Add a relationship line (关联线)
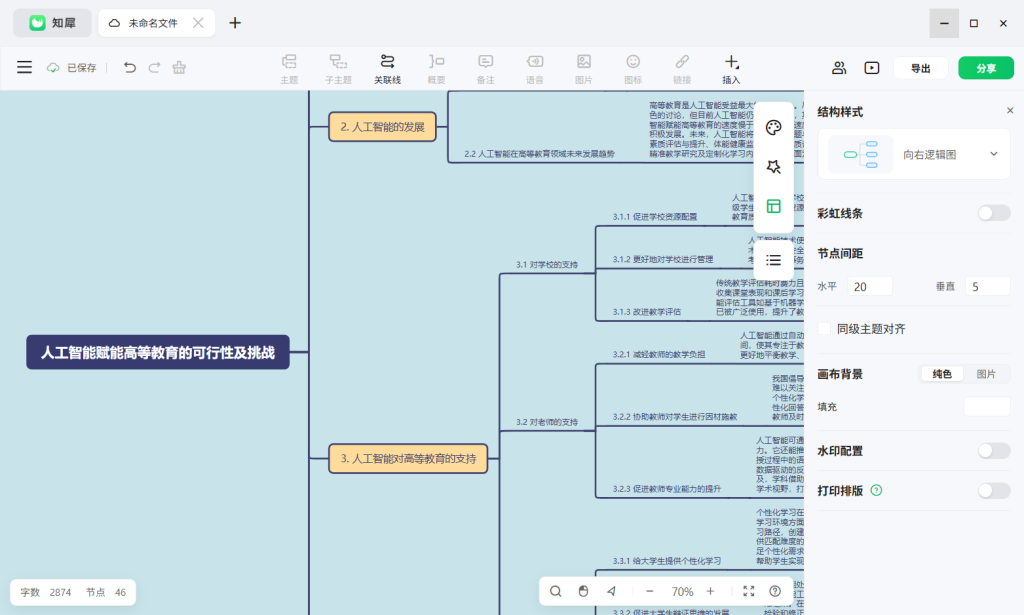 point(387,69)
